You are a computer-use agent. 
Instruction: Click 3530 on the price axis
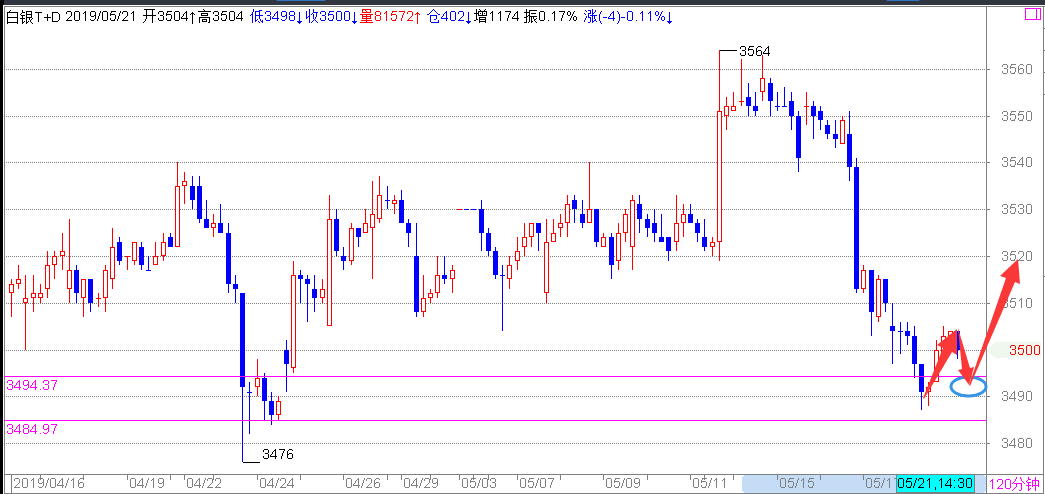tap(1017, 210)
